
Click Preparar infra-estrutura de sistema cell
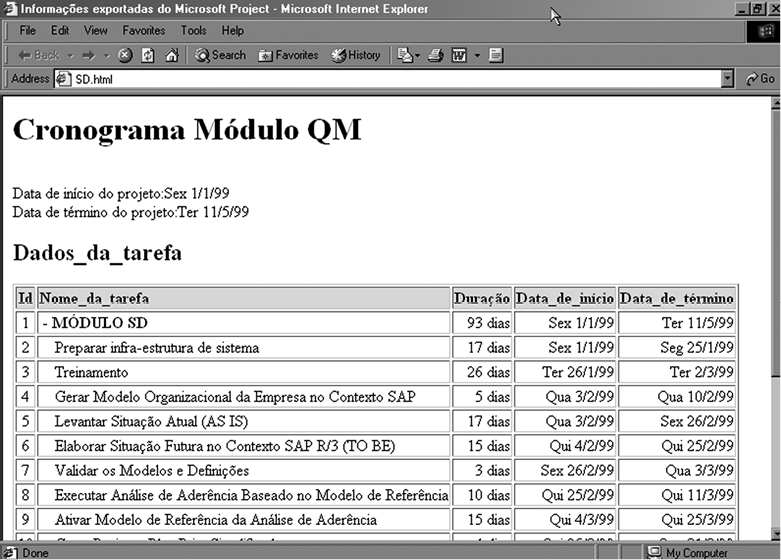point(244,347)
